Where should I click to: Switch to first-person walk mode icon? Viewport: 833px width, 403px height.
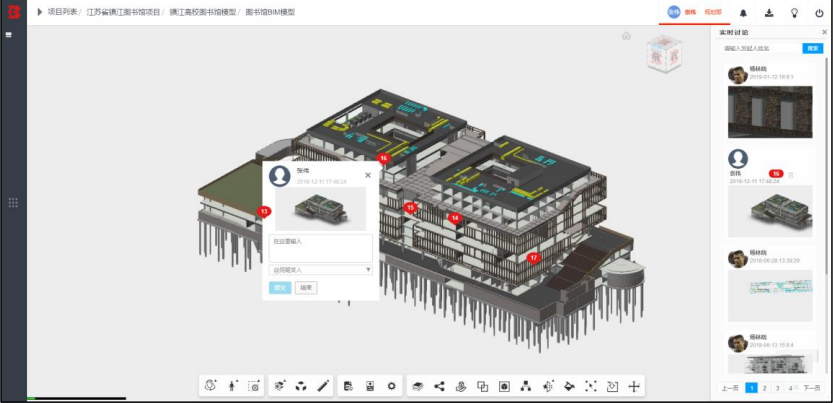click(233, 386)
